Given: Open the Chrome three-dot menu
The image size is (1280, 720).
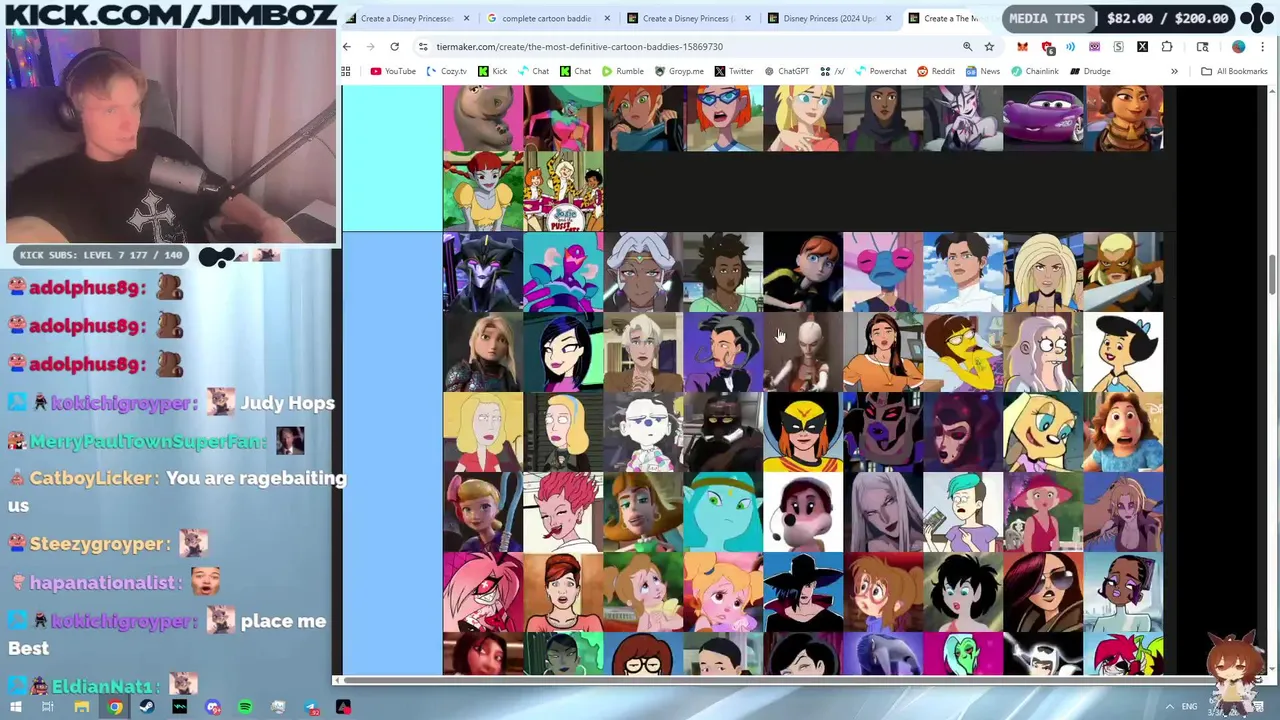Looking at the screenshot, I should tap(1264, 47).
